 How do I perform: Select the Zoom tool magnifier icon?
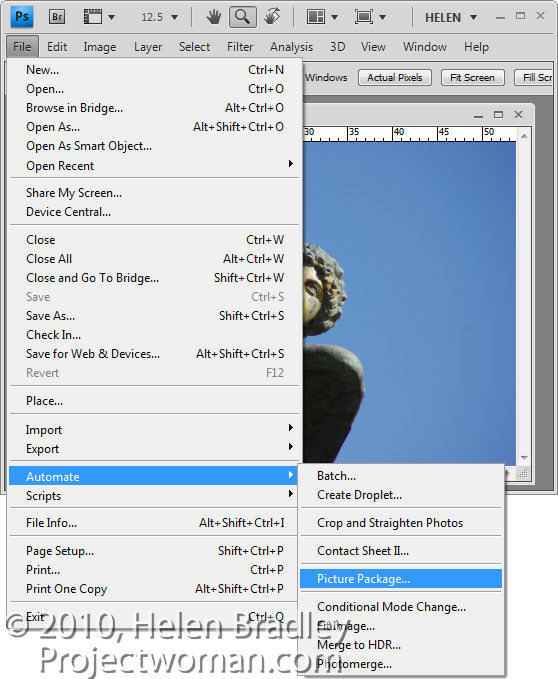(242, 17)
